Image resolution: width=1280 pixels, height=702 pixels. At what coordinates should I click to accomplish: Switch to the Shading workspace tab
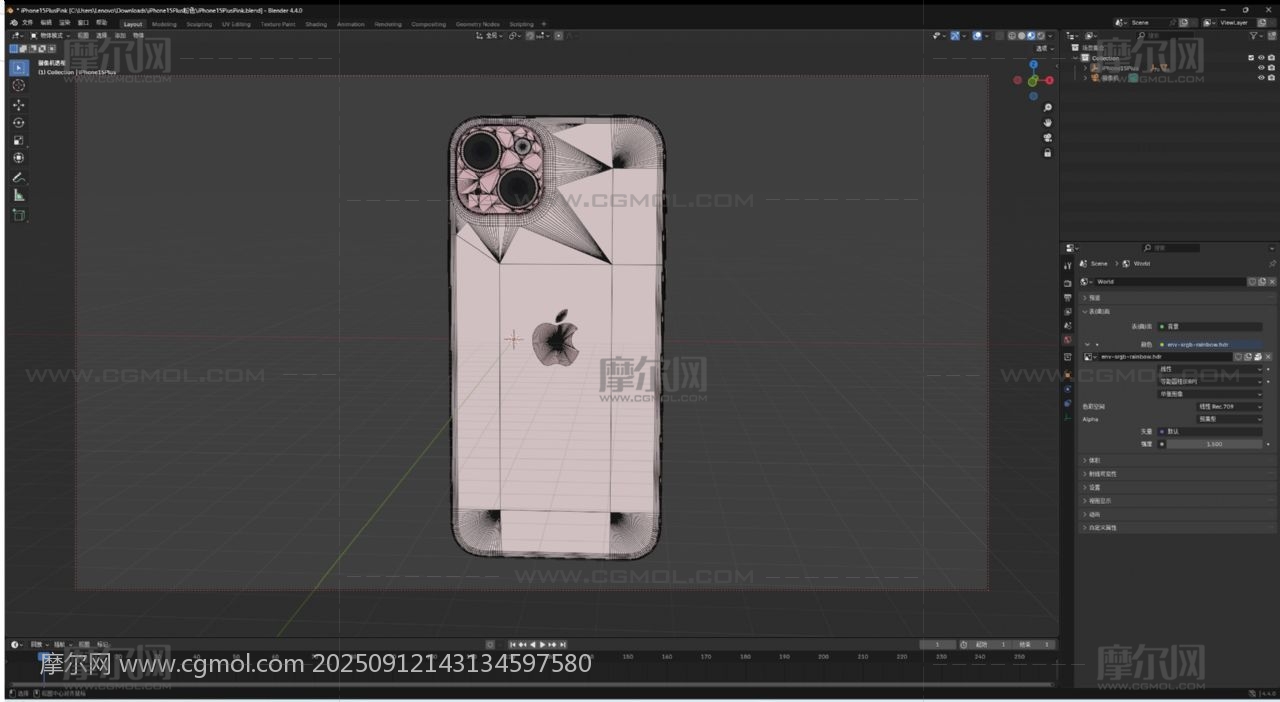click(316, 24)
